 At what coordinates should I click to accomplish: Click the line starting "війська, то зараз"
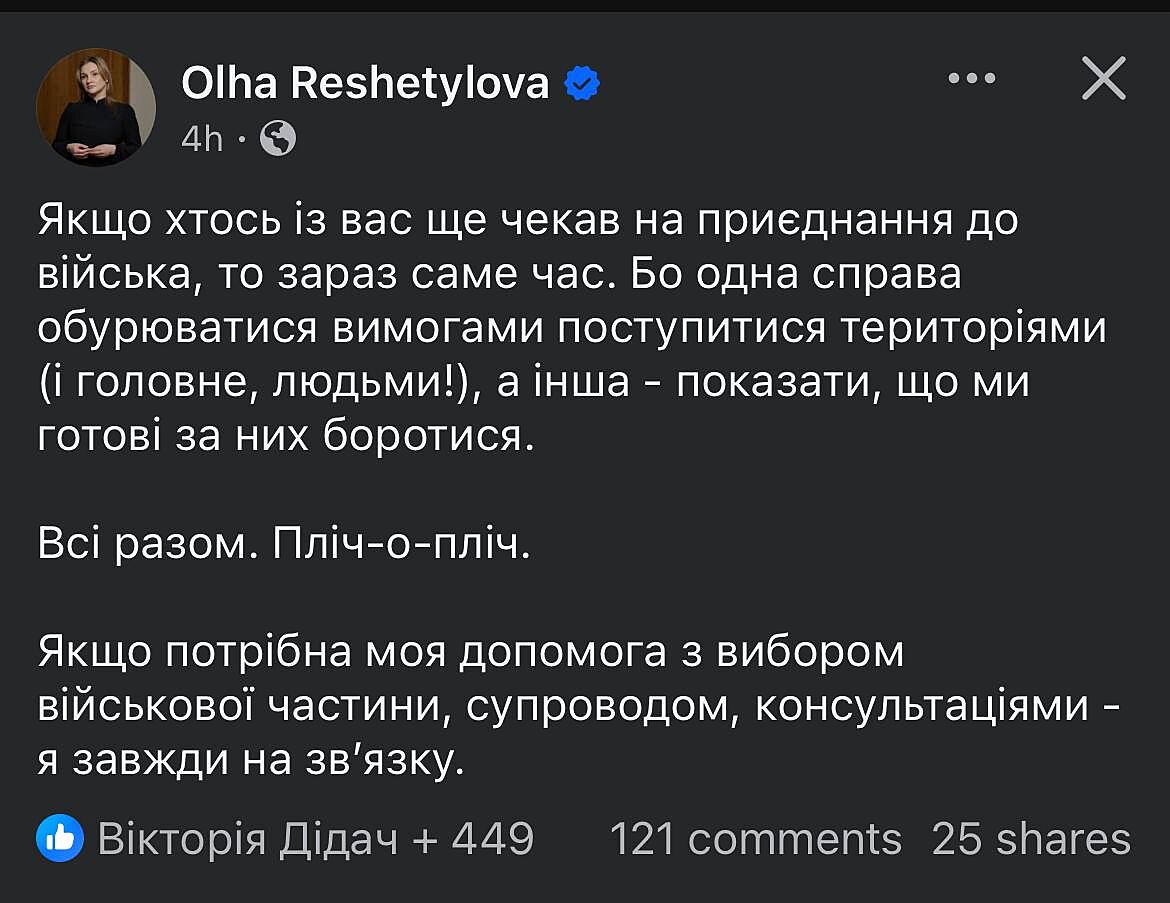click(500, 274)
